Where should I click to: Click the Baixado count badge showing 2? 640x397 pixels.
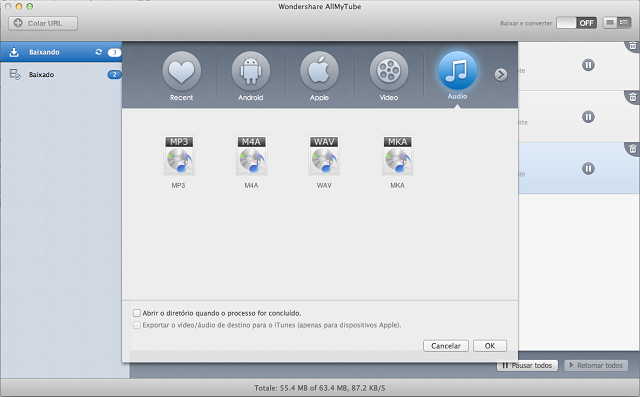[x=114, y=74]
